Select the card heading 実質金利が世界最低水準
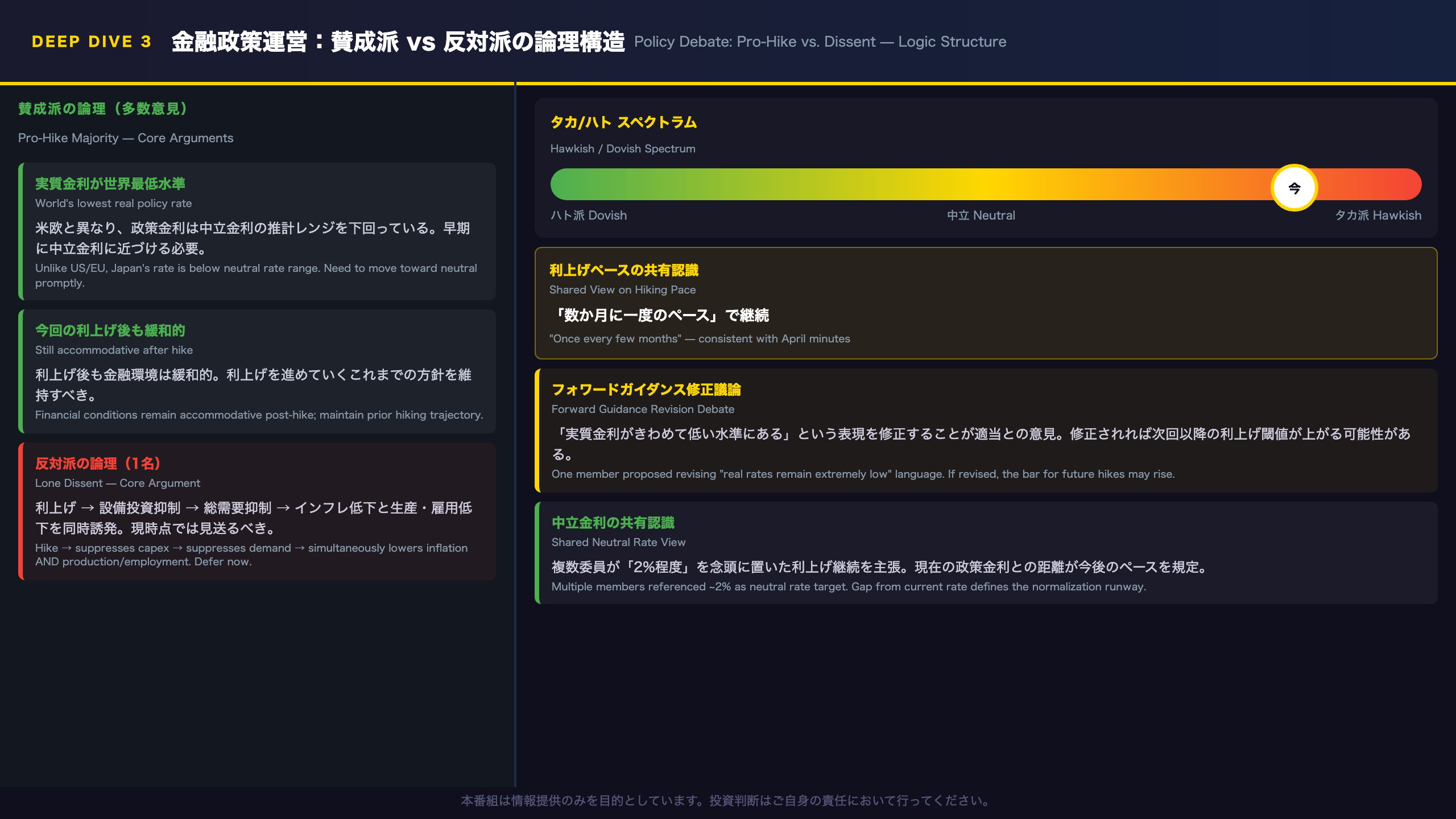The width and height of the screenshot is (1456, 819). pyautogui.click(x=110, y=184)
